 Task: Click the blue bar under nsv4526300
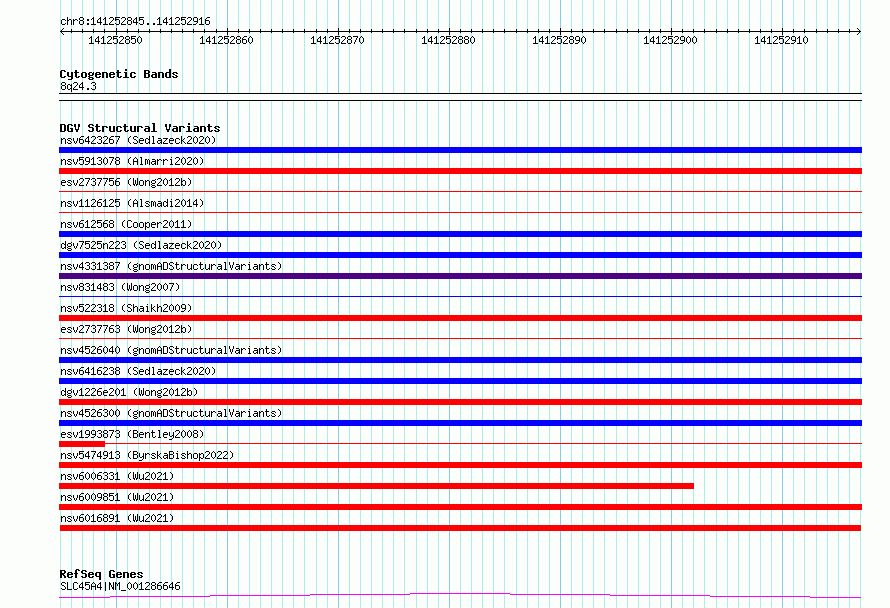click(x=460, y=423)
